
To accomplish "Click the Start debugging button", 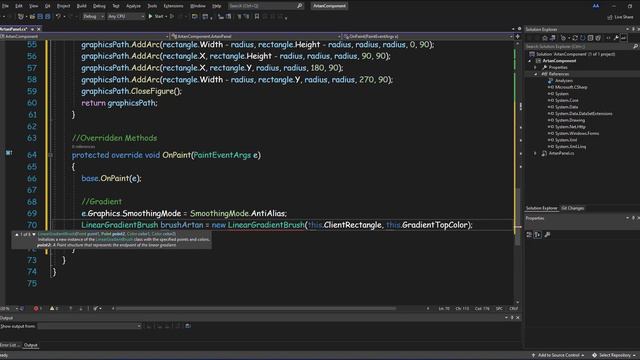I will point(156,17).
